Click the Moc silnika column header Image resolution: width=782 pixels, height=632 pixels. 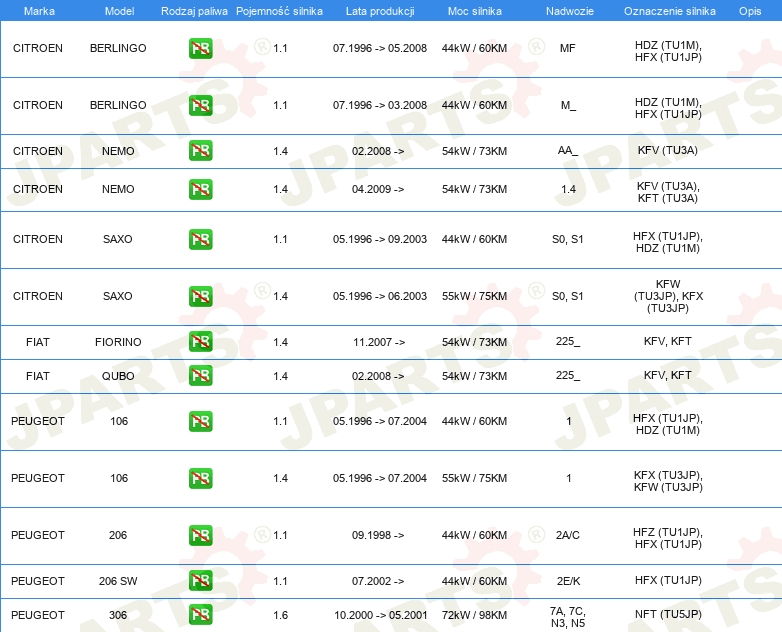[x=475, y=11]
